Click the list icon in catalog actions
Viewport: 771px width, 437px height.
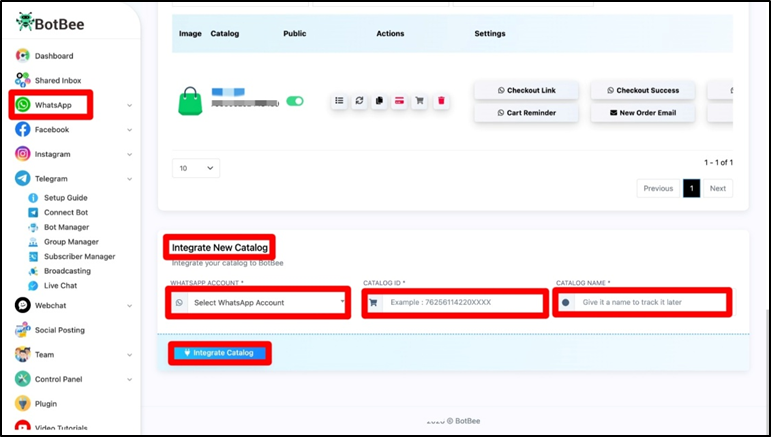pyautogui.click(x=339, y=101)
